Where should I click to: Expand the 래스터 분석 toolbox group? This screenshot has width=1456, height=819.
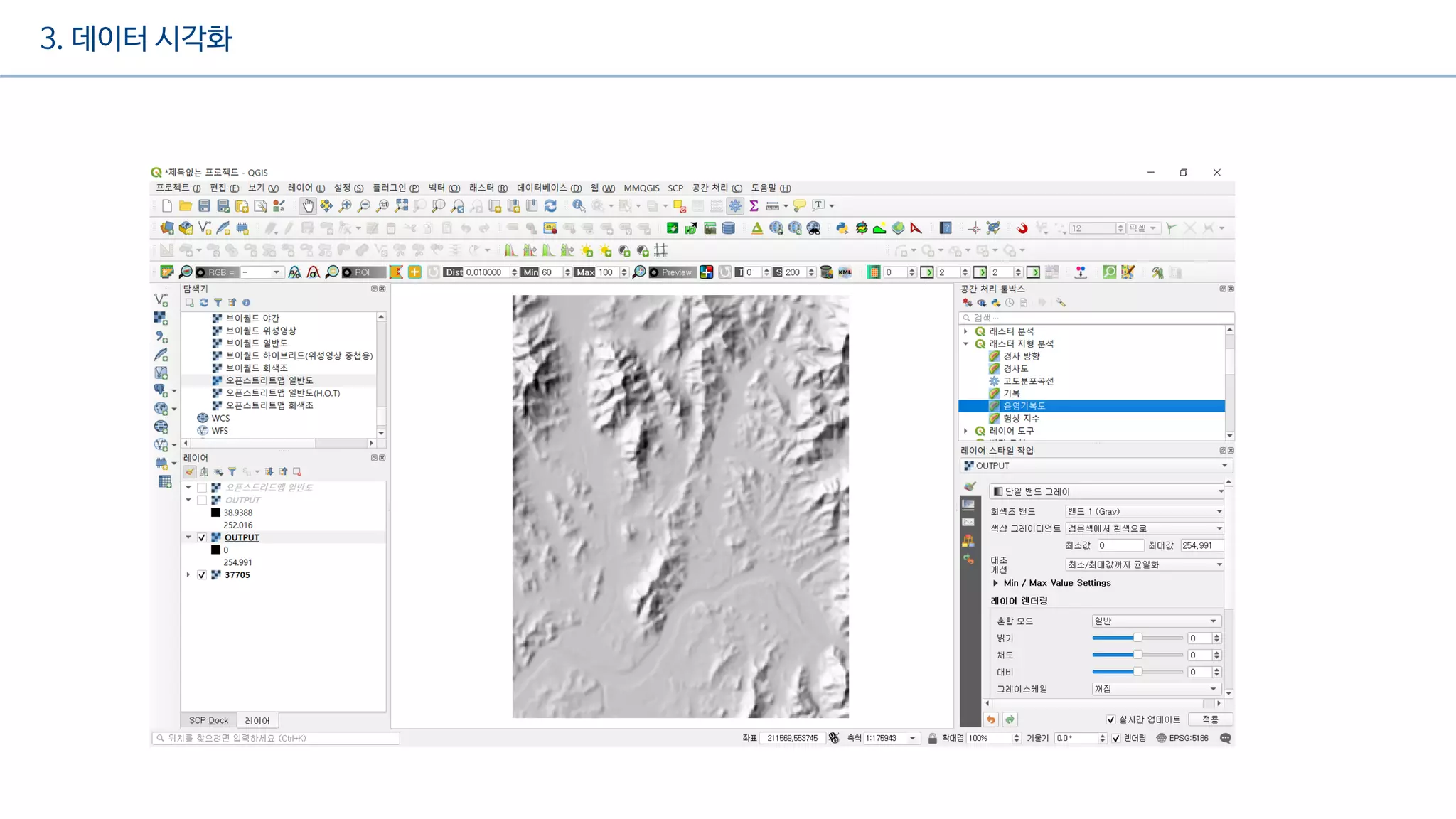[965, 331]
